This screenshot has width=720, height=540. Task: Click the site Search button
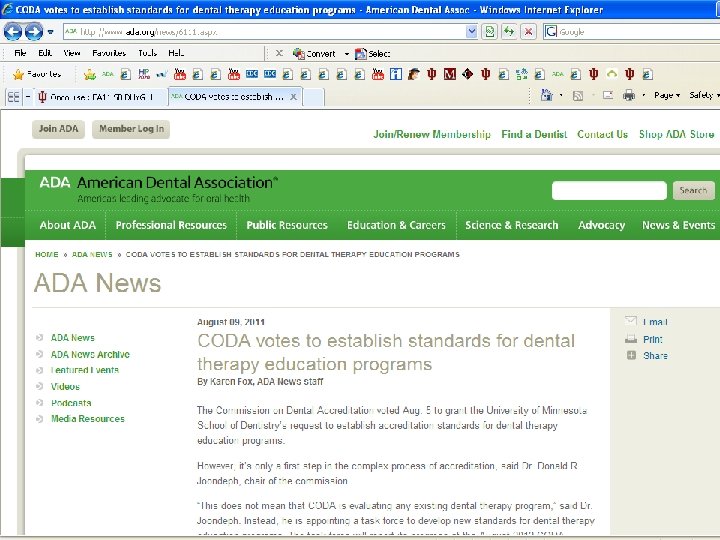pyautogui.click(x=693, y=191)
